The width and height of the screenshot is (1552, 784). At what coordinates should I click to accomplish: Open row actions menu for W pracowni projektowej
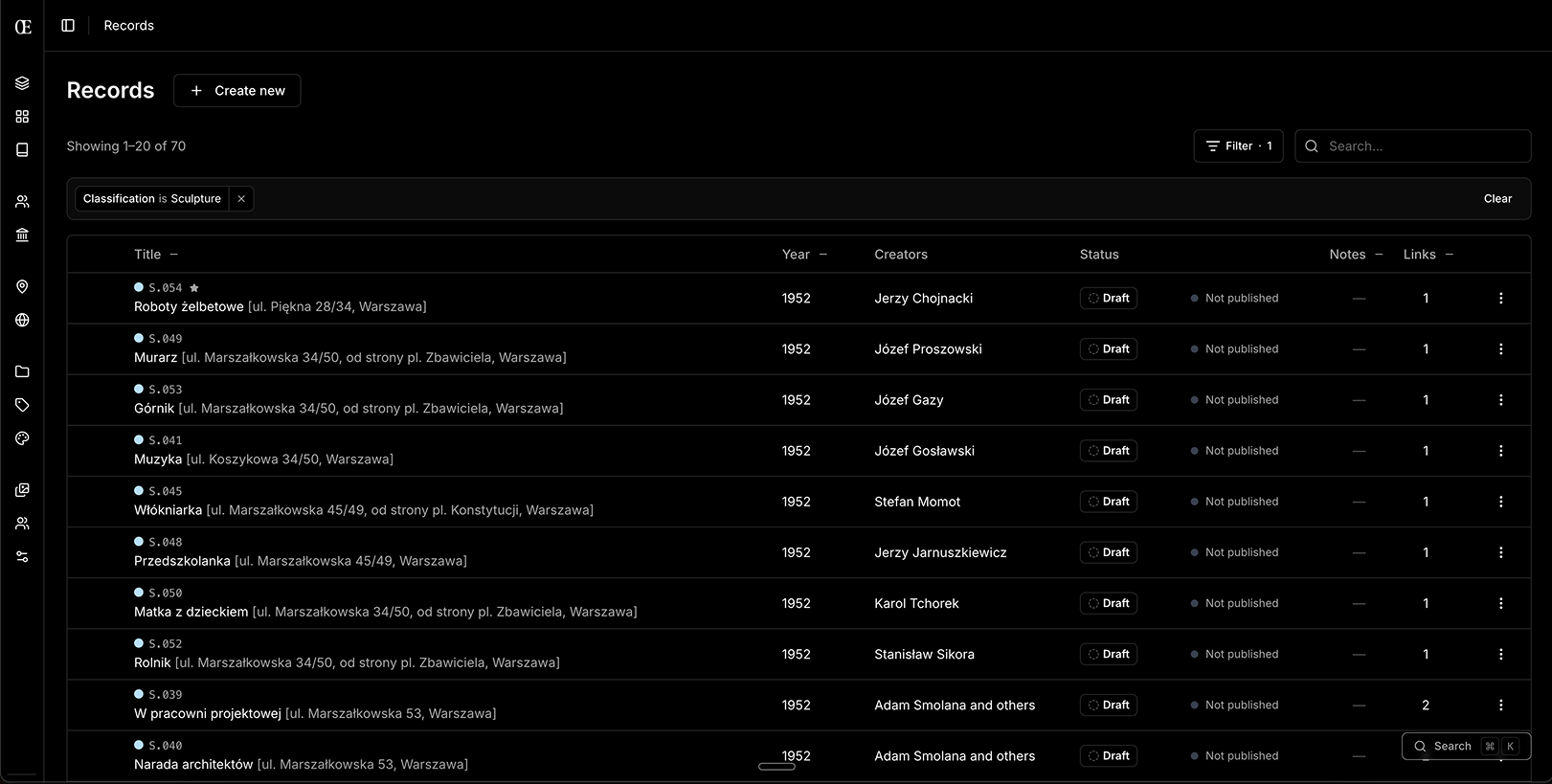pyautogui.click(x=1500, y=705)
